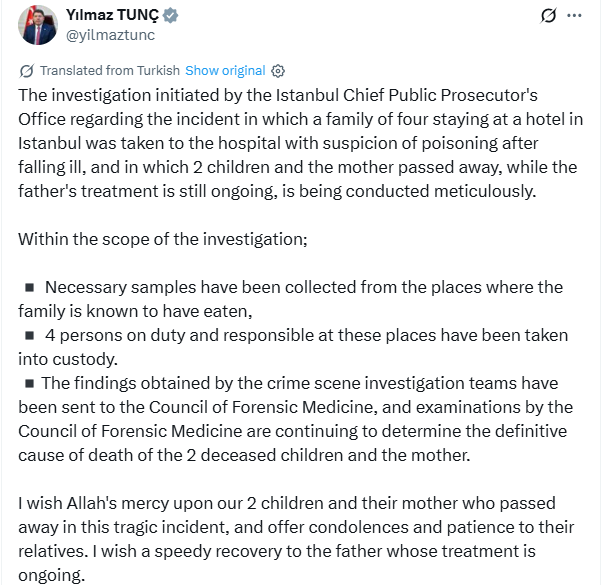This screenshot has width=612, height=585.
Task: Click the 'Translated from Turkish' label
Action: click(109, 71)
